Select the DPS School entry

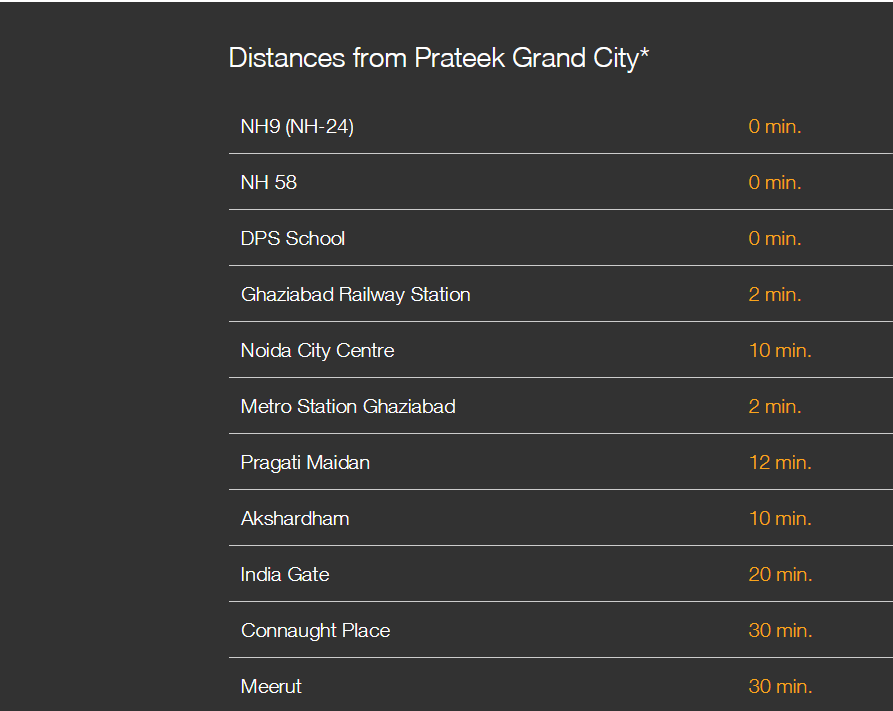(x=293, y=239)
